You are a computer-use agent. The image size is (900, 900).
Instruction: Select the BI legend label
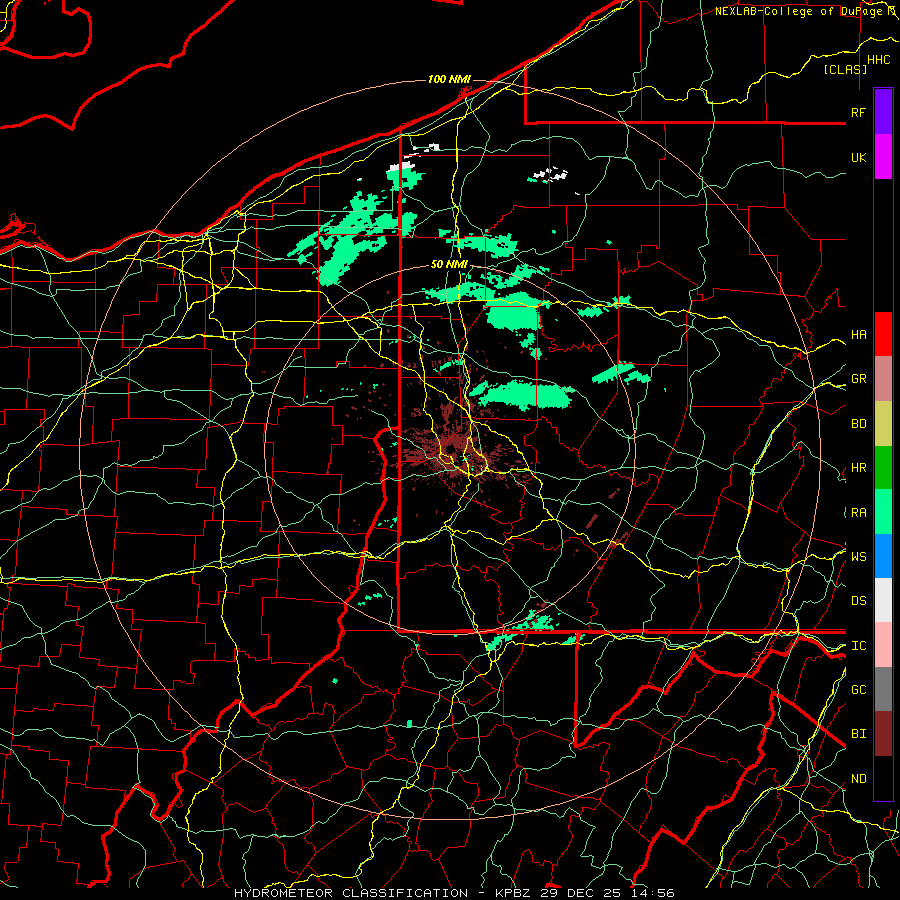coord(858,734)
